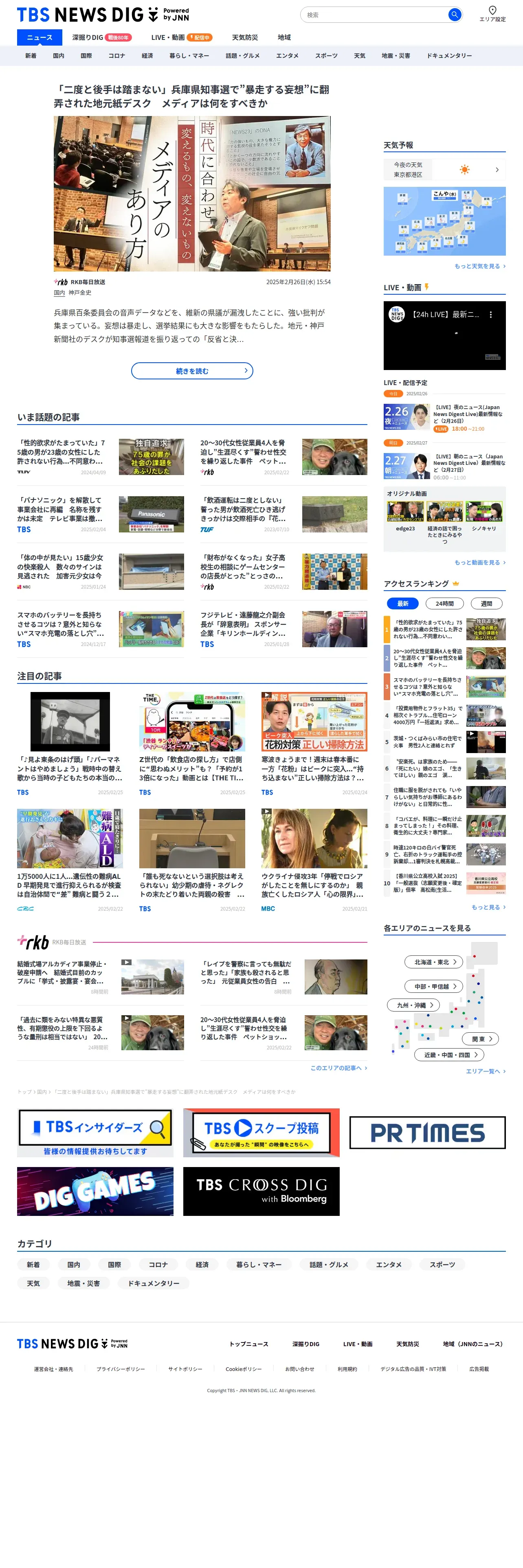Open the 天気防災 tab
Screen dimensions: 523x1568
(x=245, y=37)
